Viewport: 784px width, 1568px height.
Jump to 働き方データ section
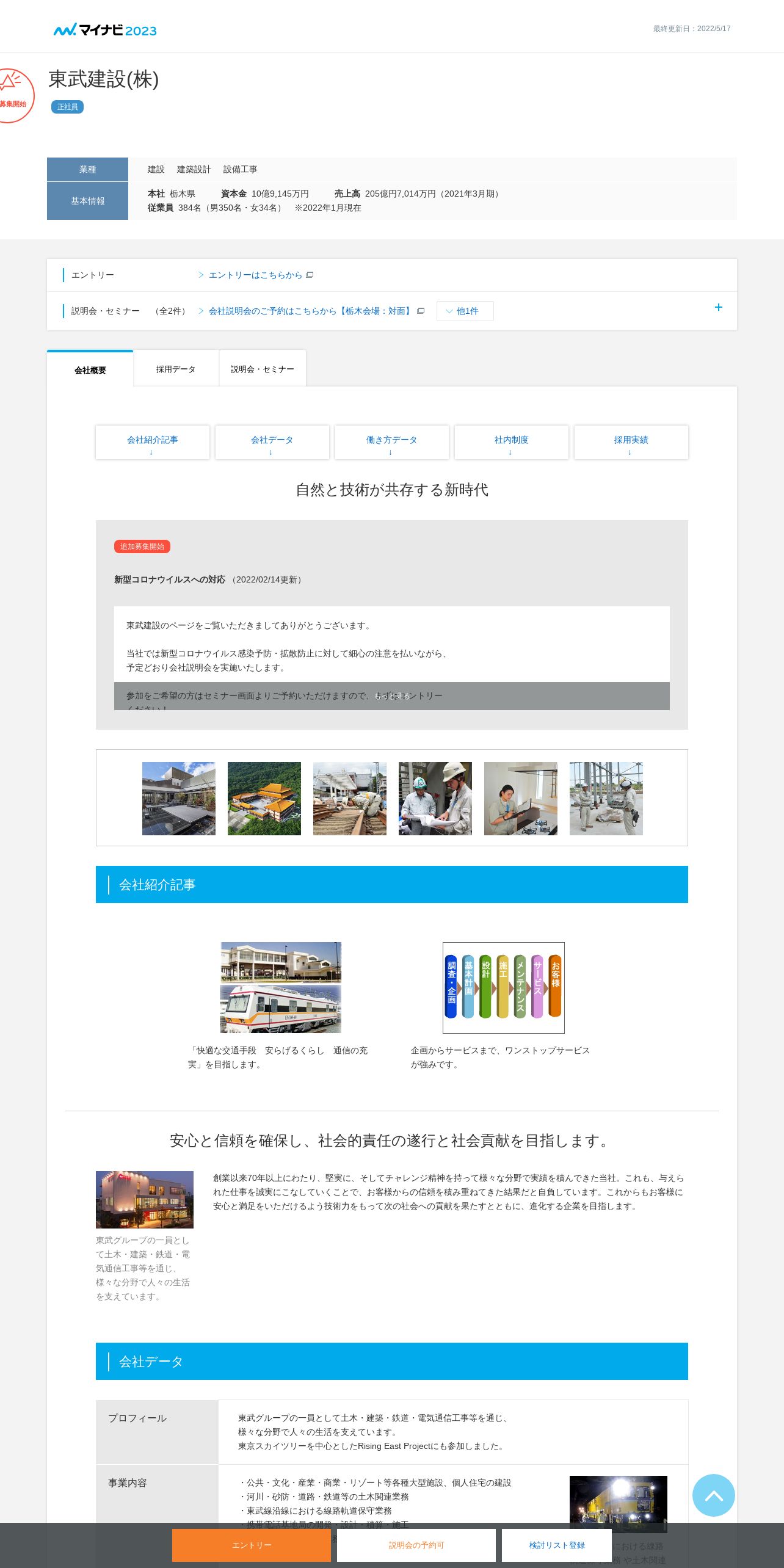tap(392, 442)
